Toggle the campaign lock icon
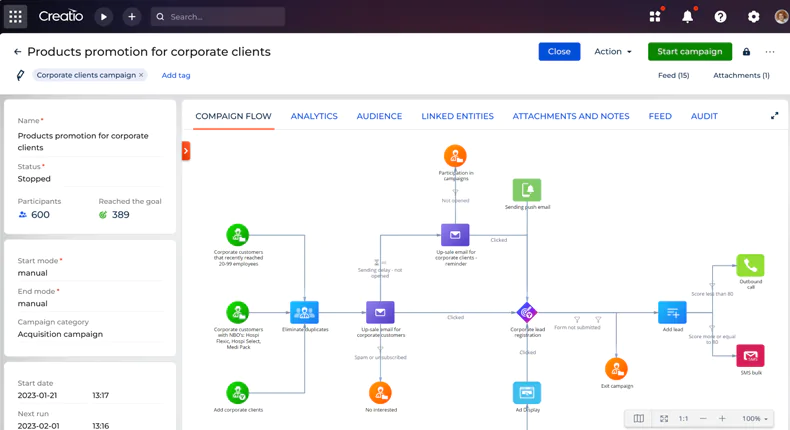The height and width of the screenshot is (430, 790). pyautogui.click(x=746, y=51)
